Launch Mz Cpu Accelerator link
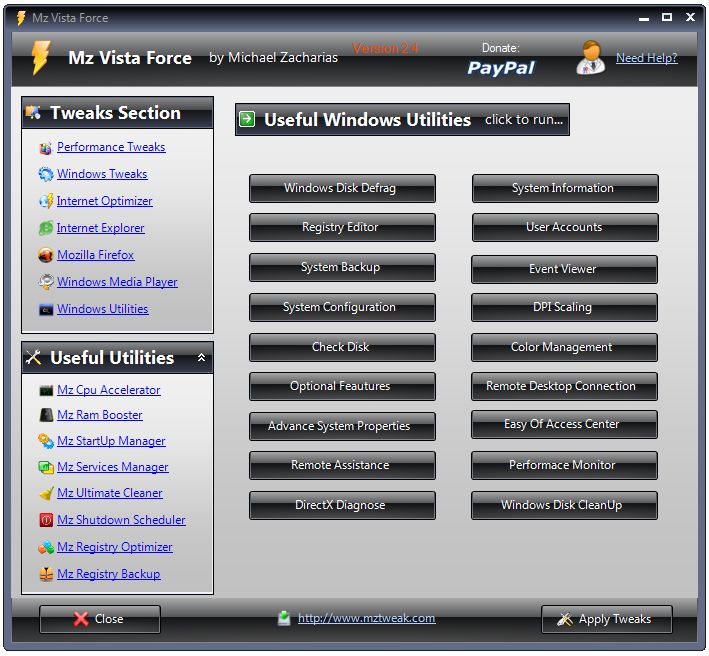The width and height of the screenshot is (709, 656). pos(109,390)
